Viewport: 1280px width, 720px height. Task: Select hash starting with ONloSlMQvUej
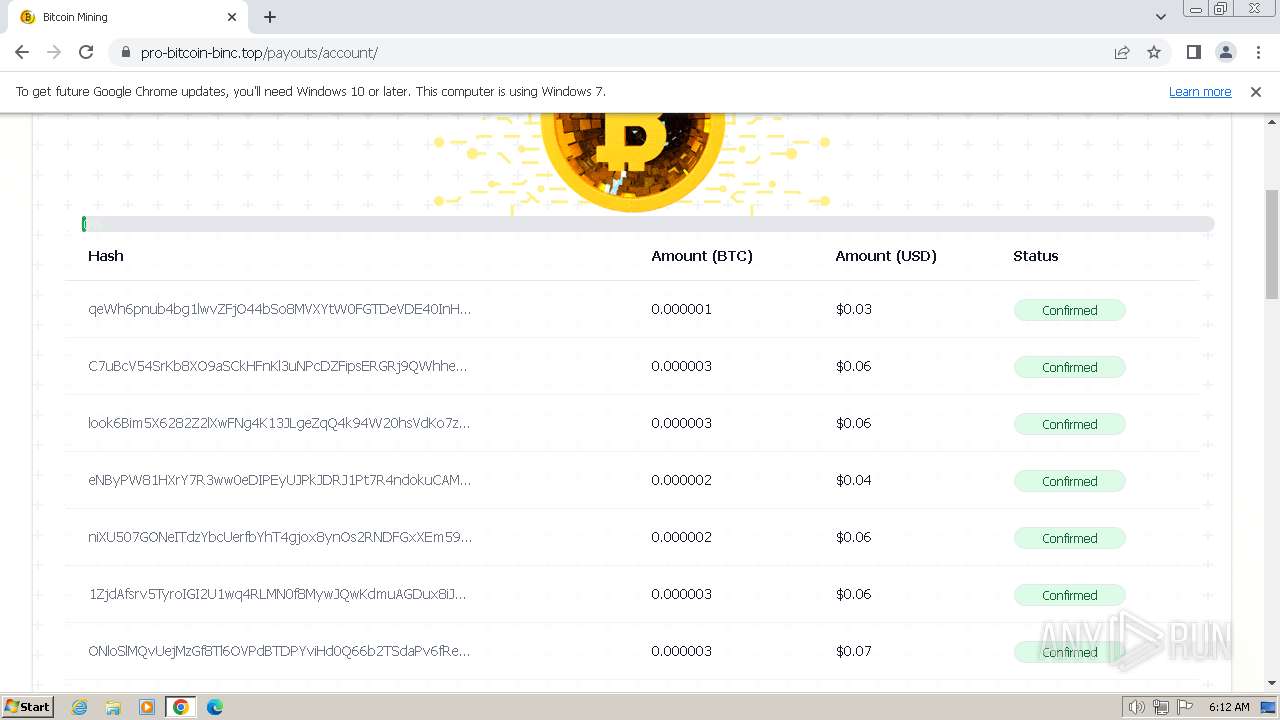tap(279, 651)
